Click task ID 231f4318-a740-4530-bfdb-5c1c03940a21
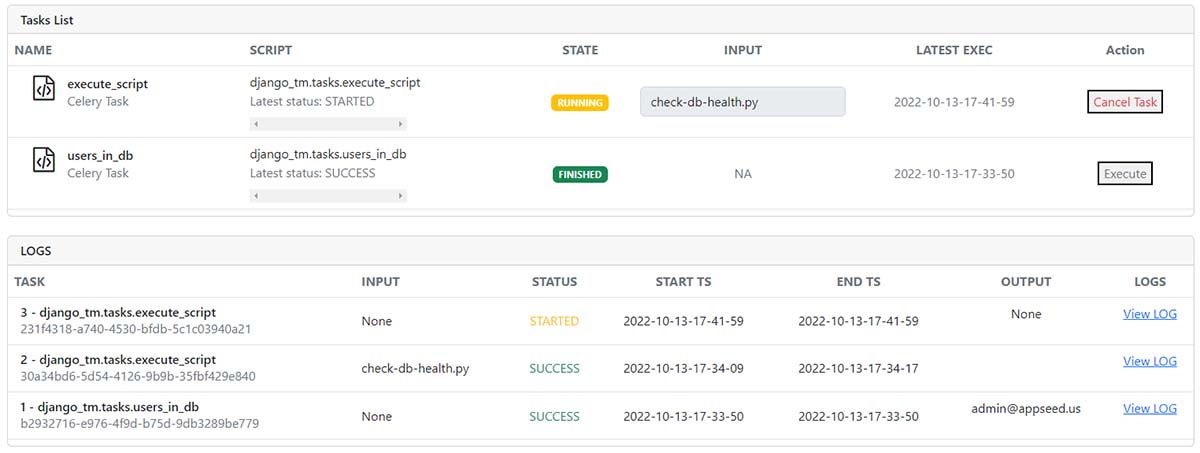Viewport: 1200px width, 453px height. 135,329
